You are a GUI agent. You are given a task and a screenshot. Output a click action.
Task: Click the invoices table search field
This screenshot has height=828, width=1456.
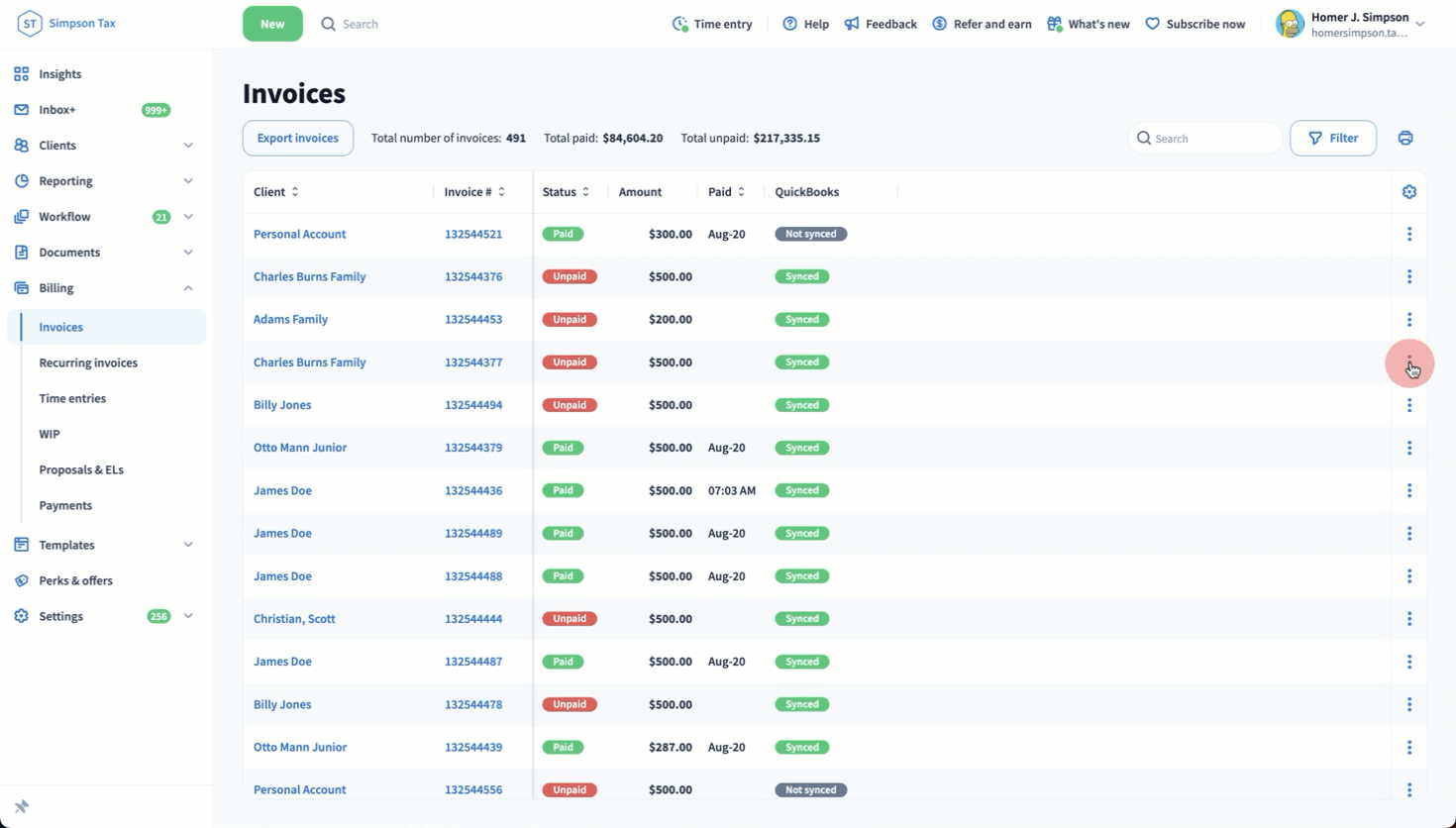(x=1213, y=139)
